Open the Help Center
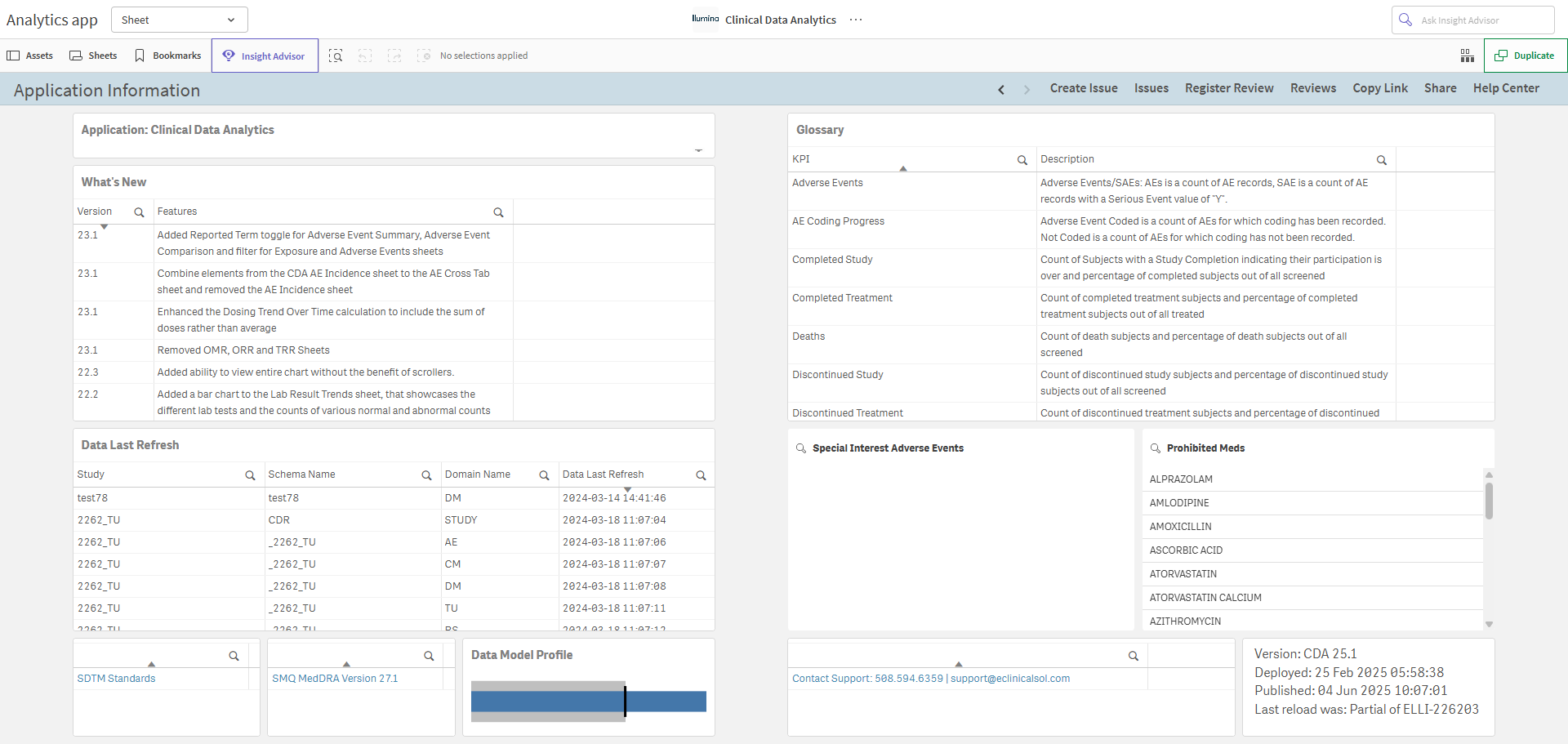The height and width of the screenshot is (744, 1568). pos(1506,88)
